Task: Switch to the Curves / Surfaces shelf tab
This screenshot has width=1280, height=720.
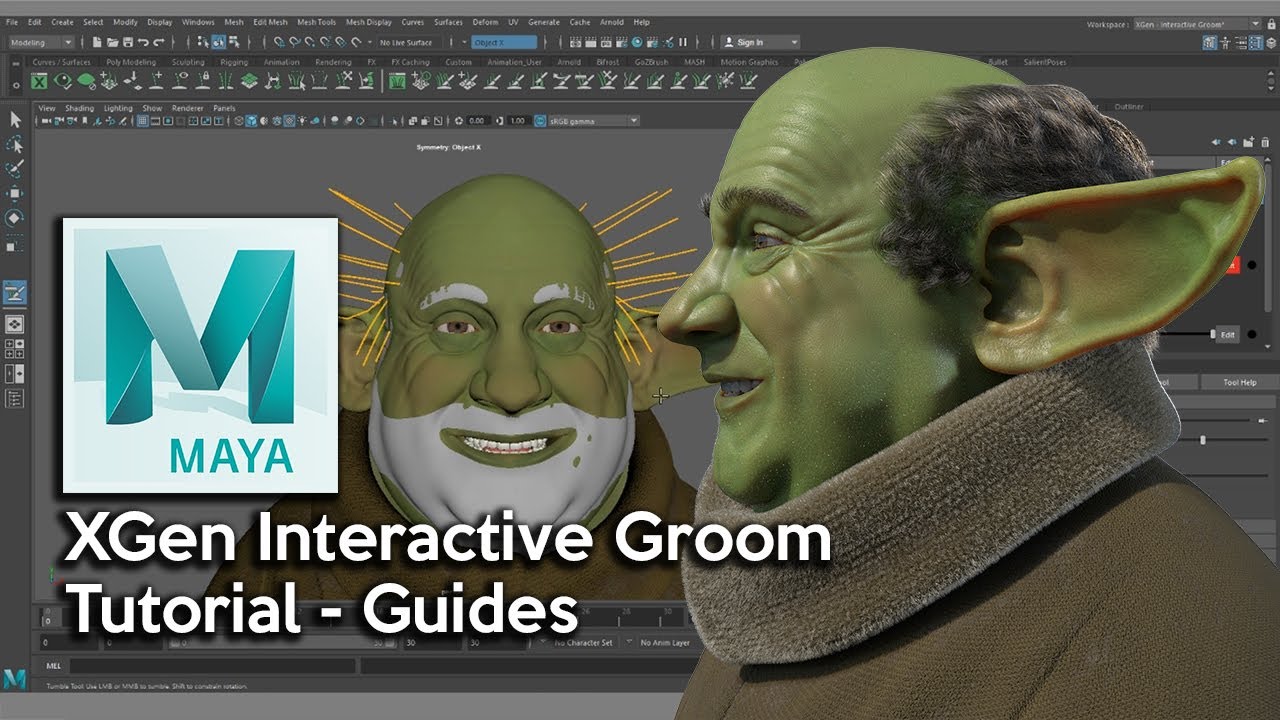Action: (x=62, y=62)
